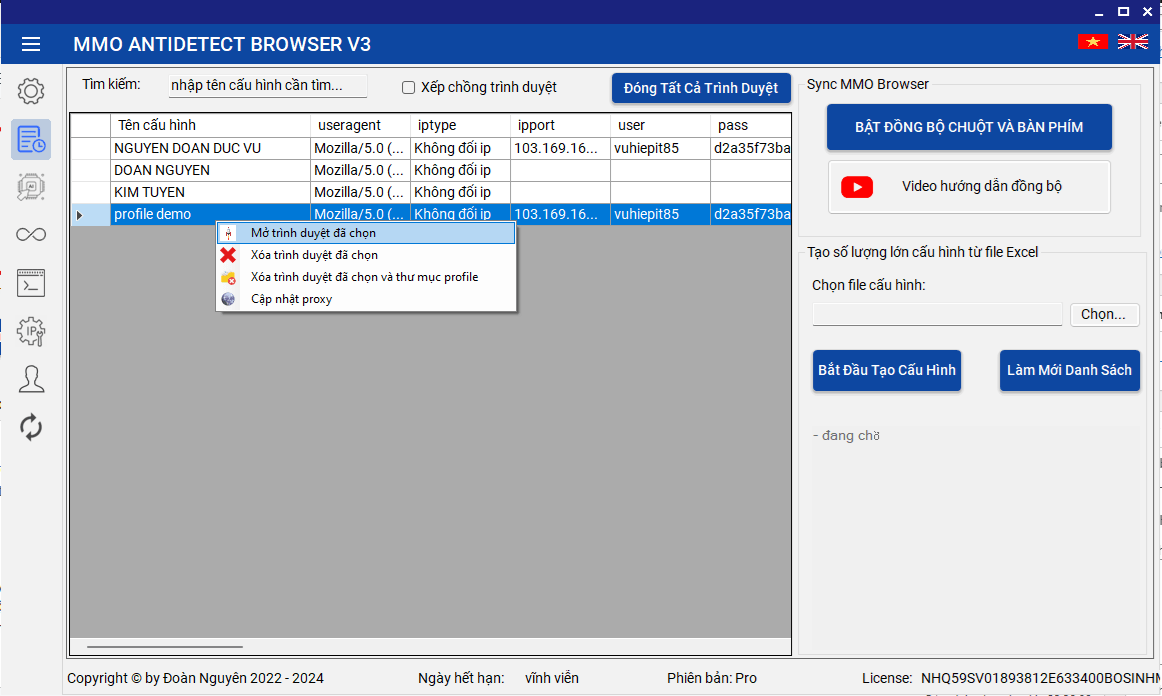Select the profile list sidebar icon
1162x696 pixels.
coord(31,139)
